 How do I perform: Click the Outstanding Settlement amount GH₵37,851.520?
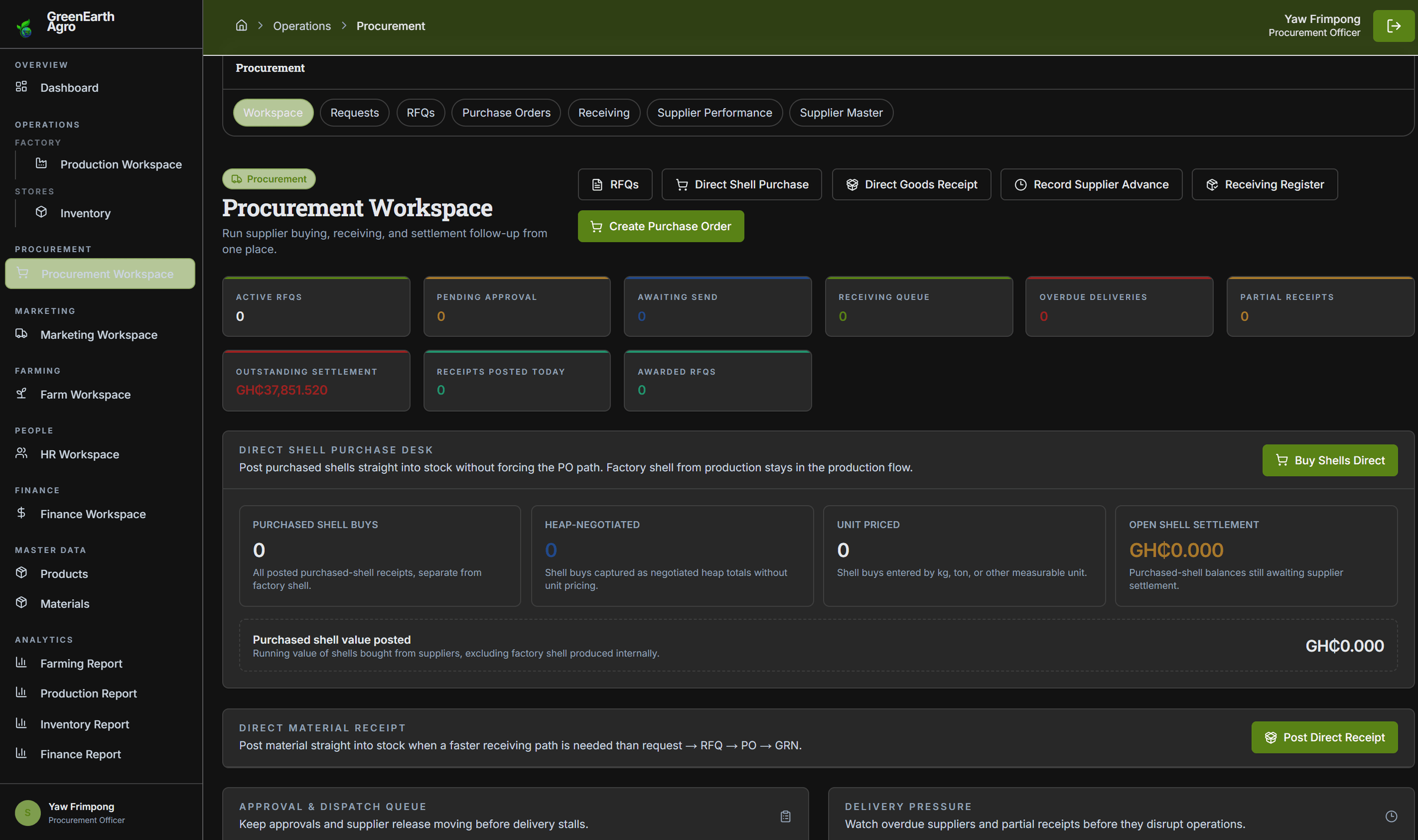[281, 390]
